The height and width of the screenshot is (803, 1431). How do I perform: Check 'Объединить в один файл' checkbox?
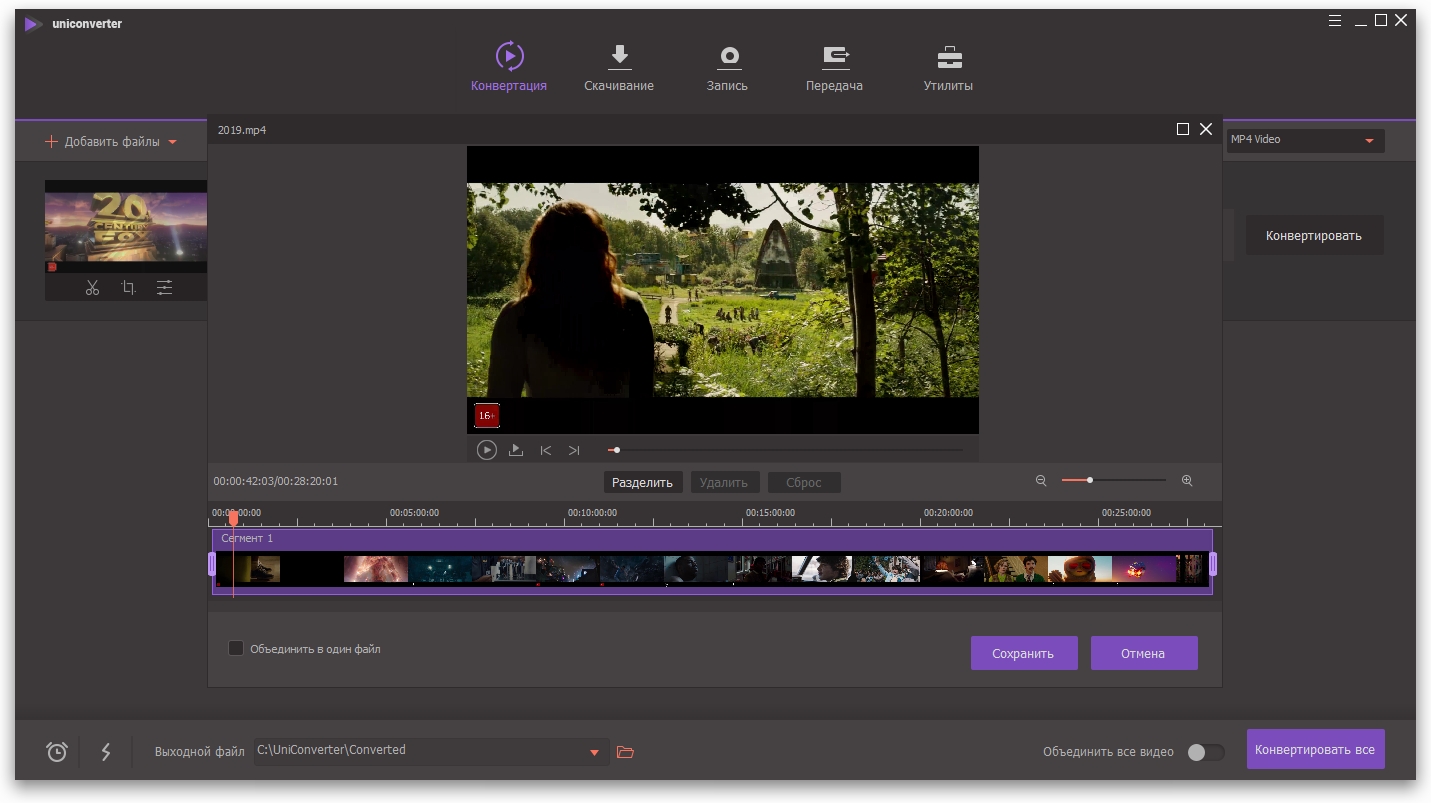pos(236,649)
